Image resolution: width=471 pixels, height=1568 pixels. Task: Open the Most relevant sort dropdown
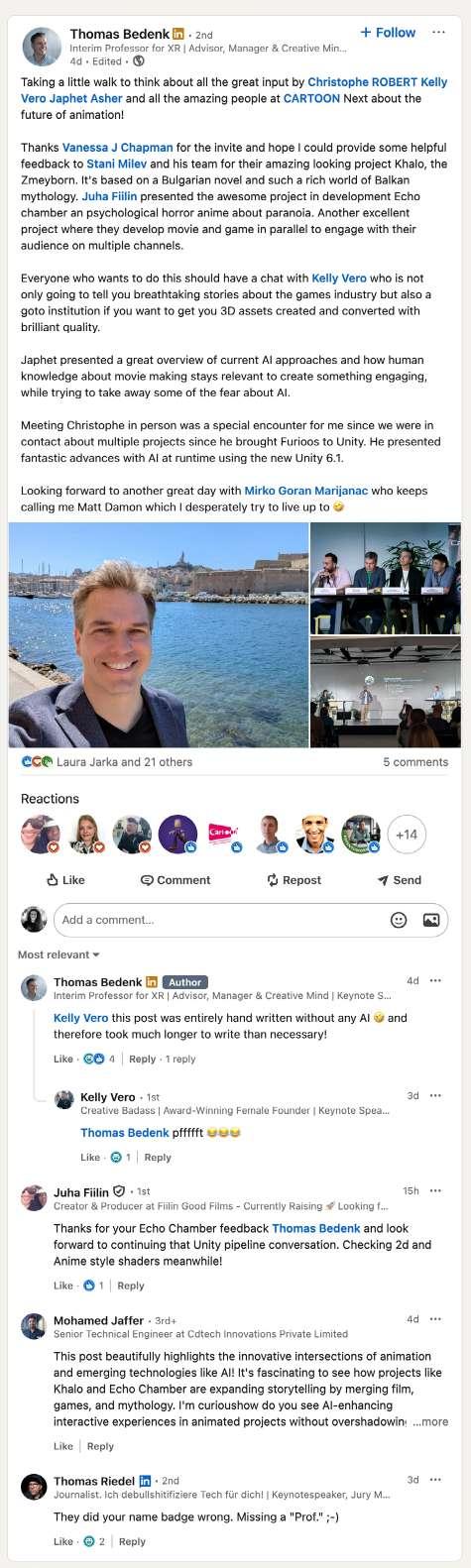tap(59, 954)
